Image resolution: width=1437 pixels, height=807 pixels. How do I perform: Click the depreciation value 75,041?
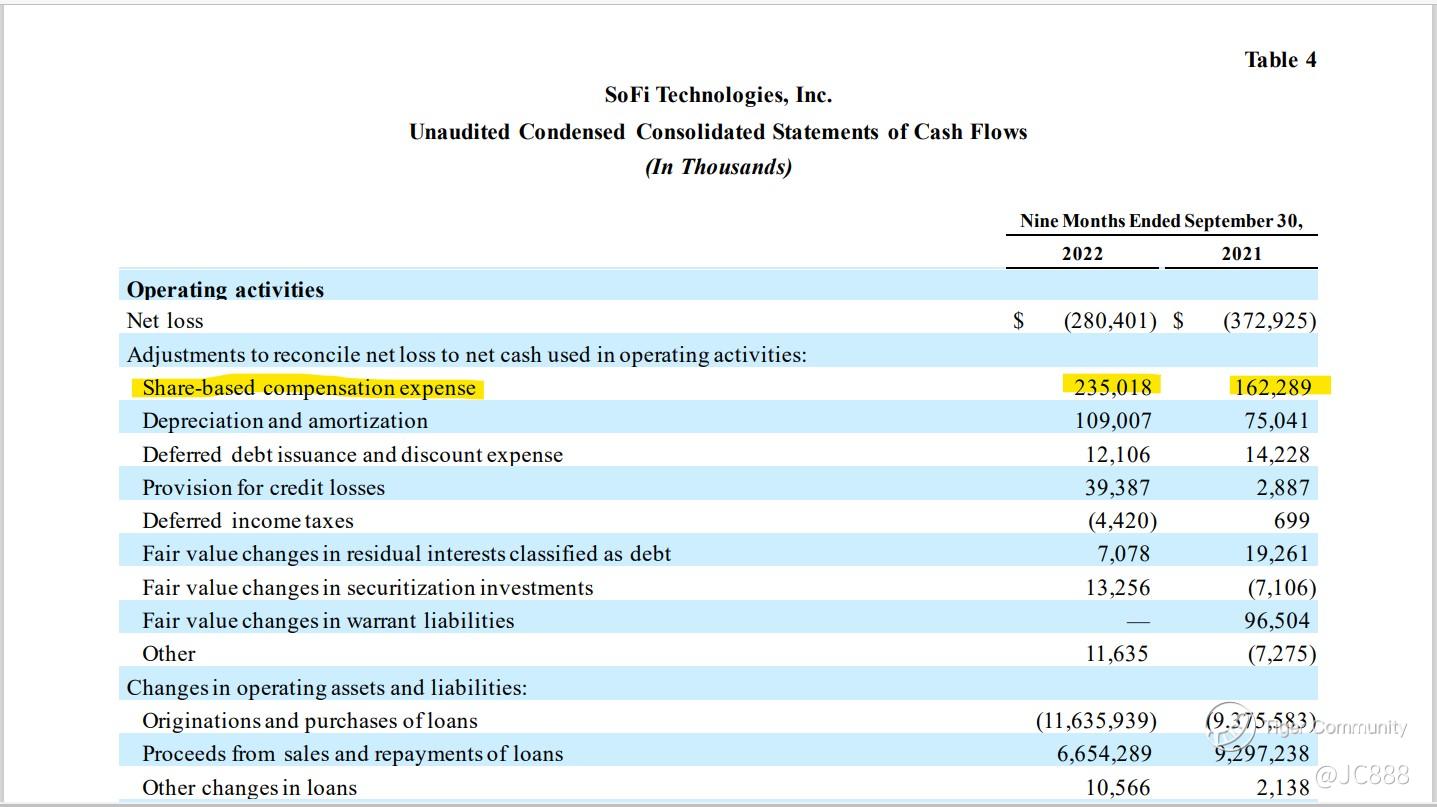[x=1277, y=421]
